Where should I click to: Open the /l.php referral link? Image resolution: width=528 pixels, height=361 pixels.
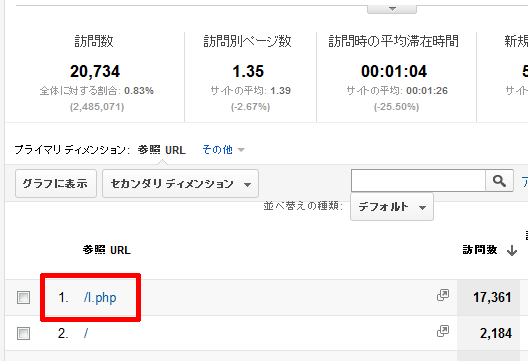coord(100,298)
